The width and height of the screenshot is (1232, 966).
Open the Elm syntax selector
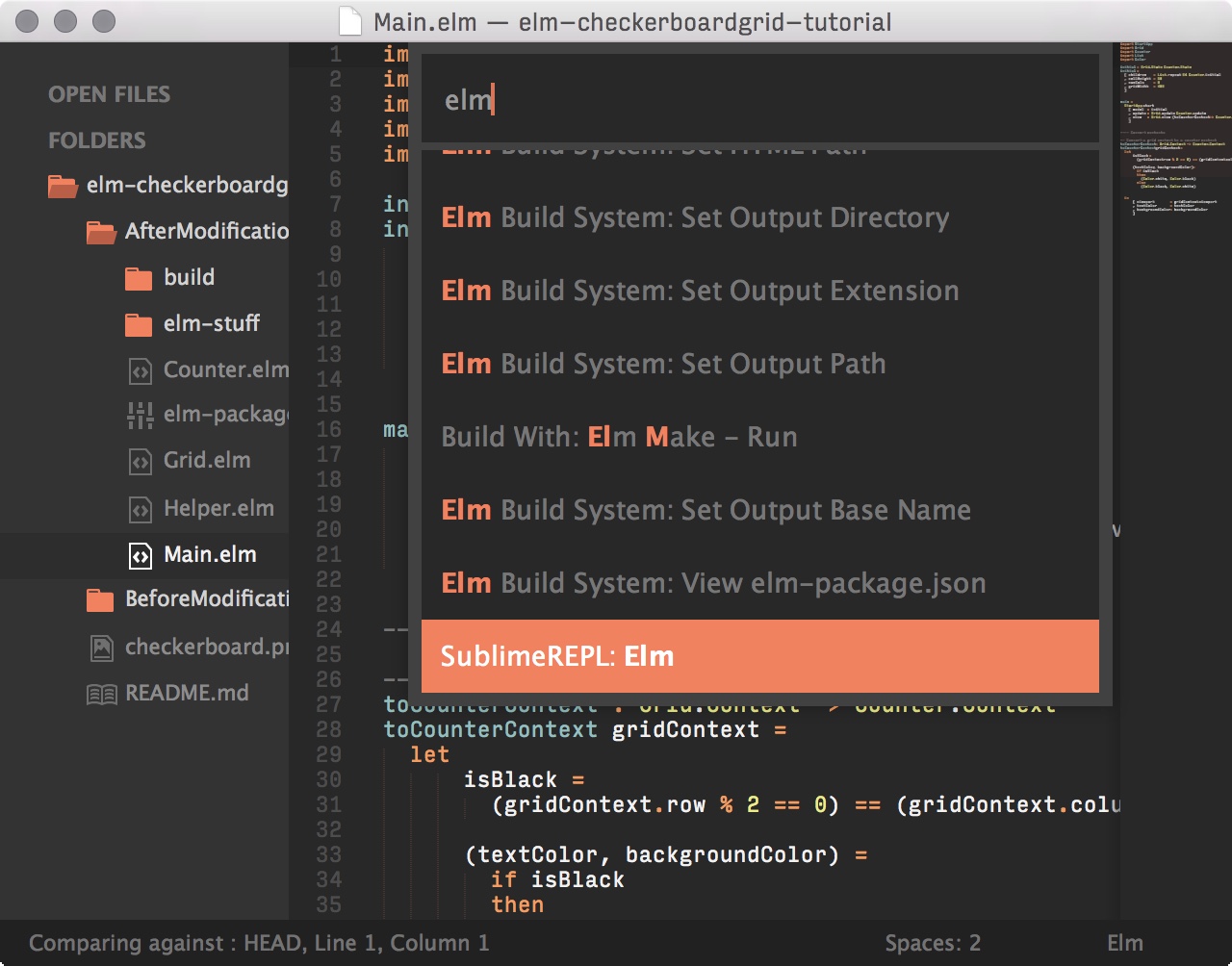1128,944
